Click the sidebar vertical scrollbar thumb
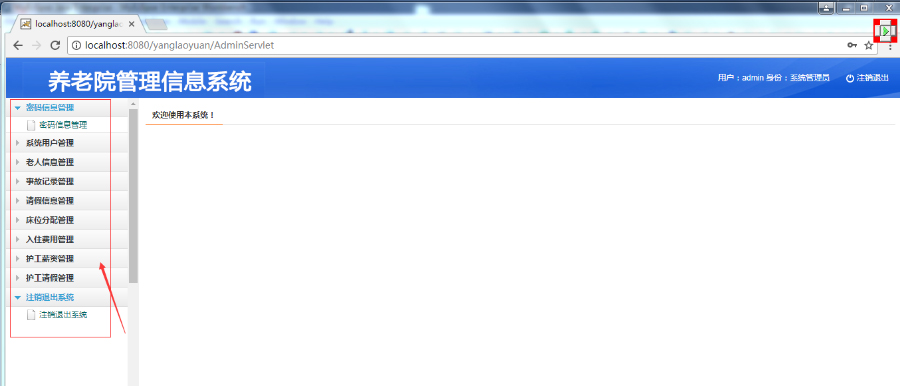The height and width of the screenshot is (386, 900). 133,195
